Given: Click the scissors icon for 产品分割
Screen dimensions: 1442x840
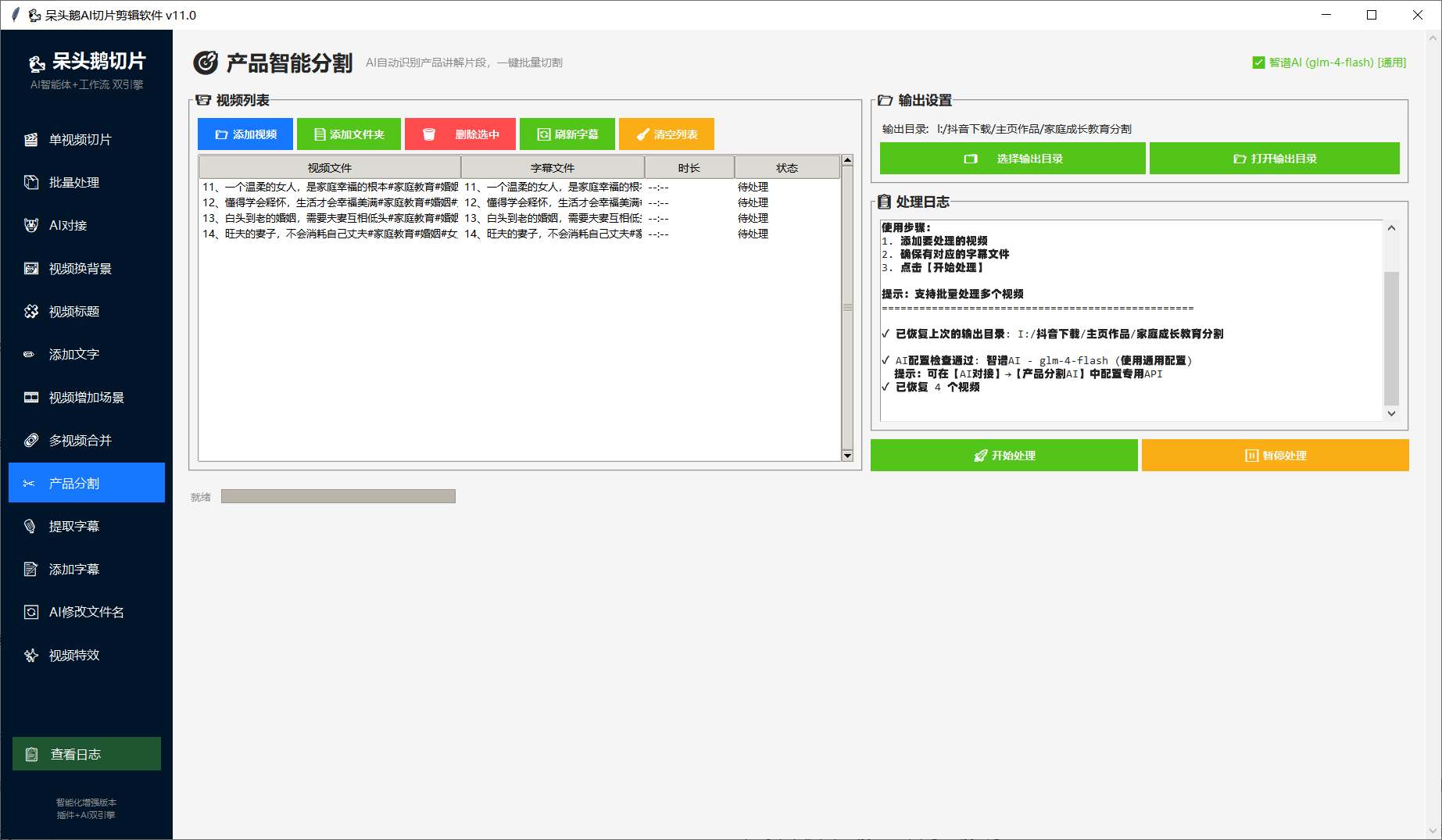Looking at the screenshot, I should point(30,484).
